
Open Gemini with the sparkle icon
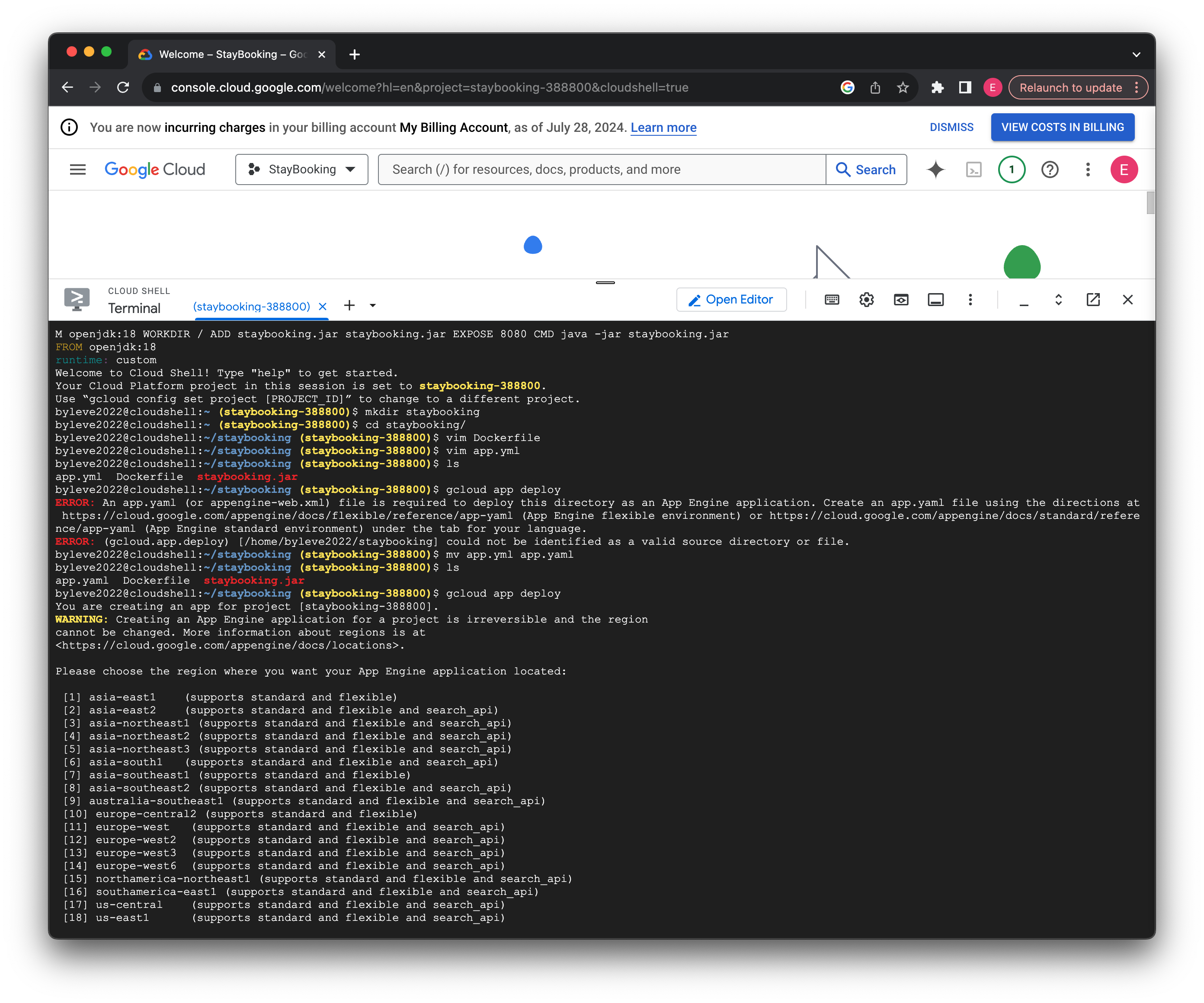tap(935, 169)
